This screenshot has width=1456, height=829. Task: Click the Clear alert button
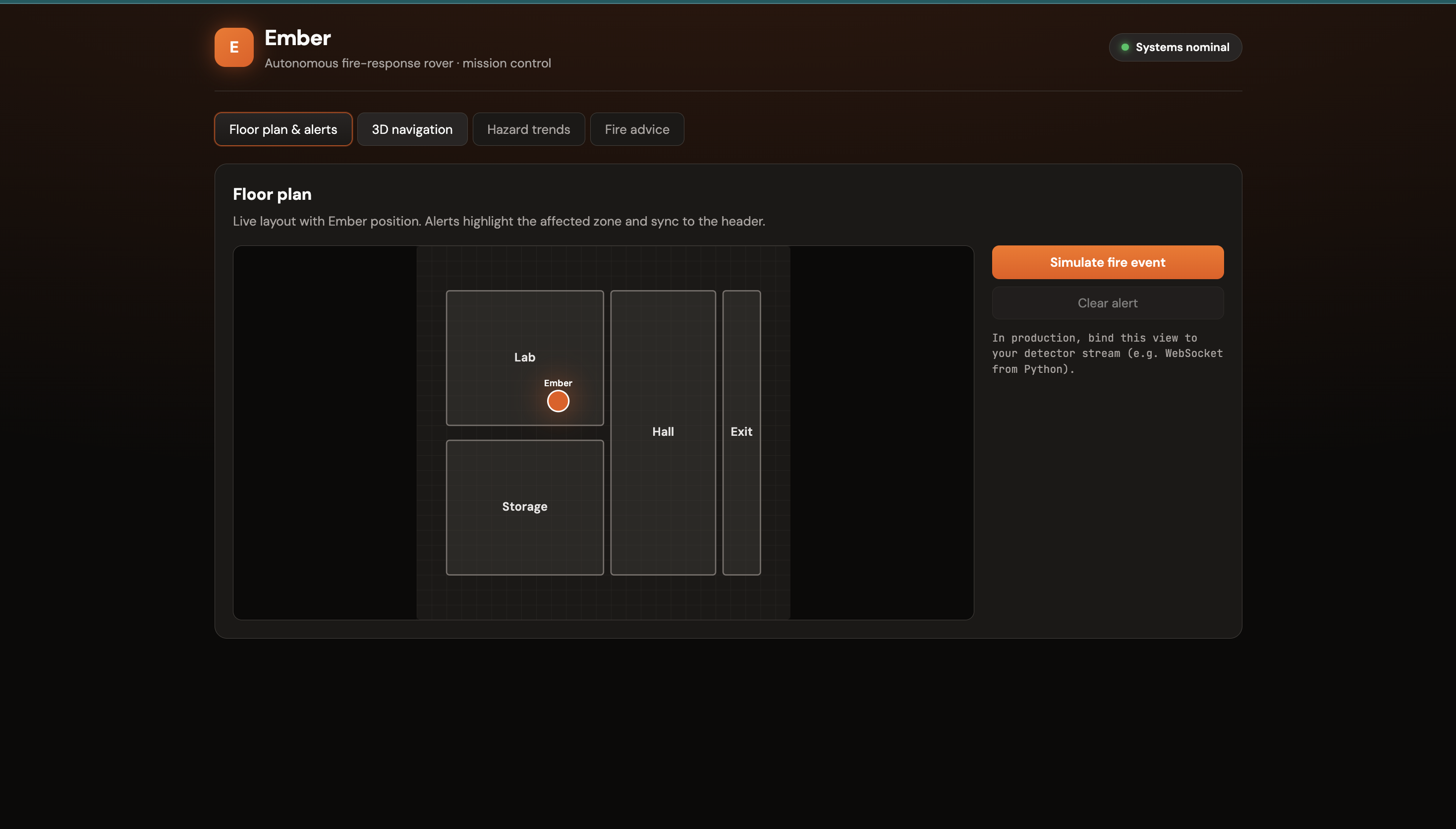tap(1107, 303)
